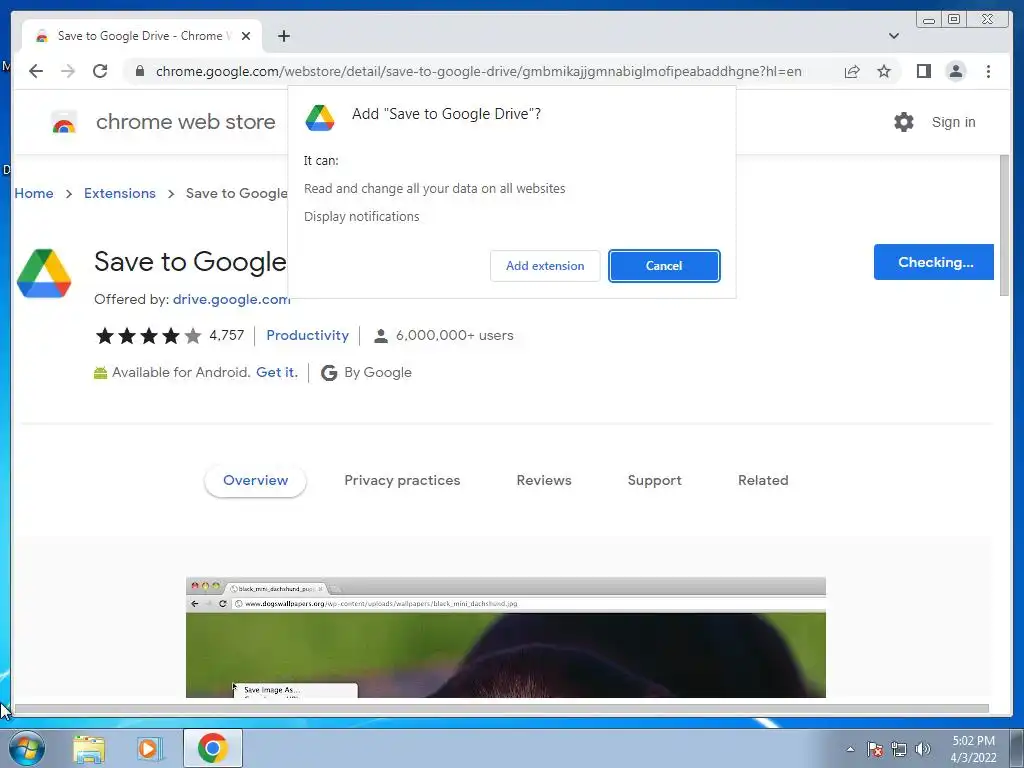Open Action Center flag icon

[x=874, y=749]
